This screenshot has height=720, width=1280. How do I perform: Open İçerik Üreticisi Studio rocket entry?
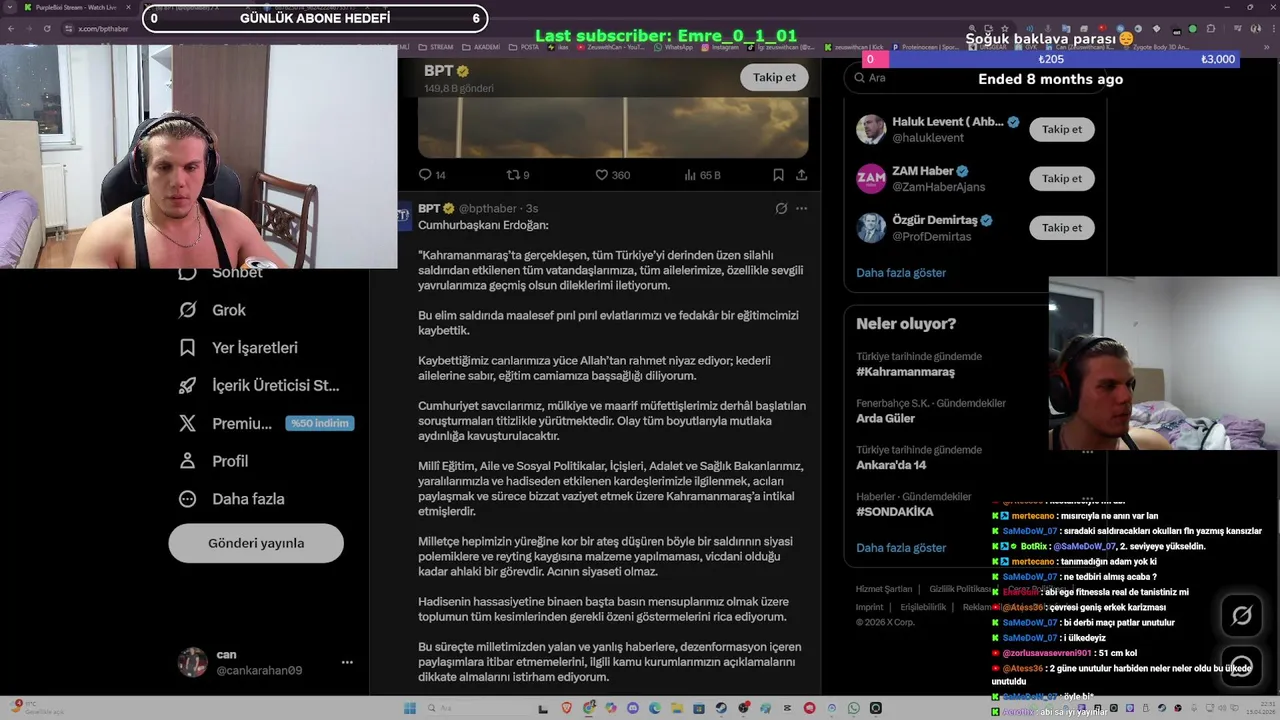tap(259, 385)
